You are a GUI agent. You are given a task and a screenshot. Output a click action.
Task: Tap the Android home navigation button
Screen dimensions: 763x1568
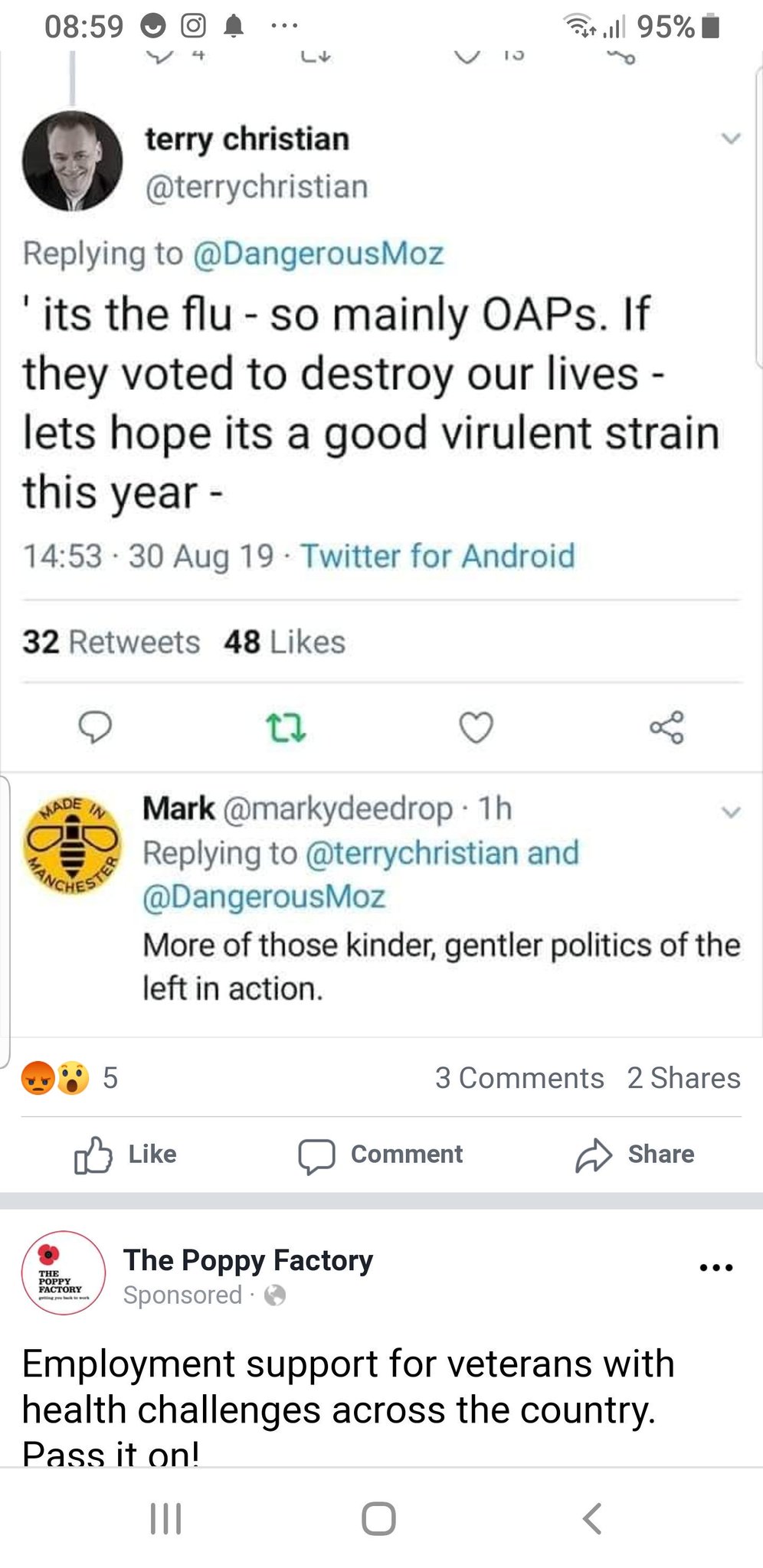(x=378, y=1519)
